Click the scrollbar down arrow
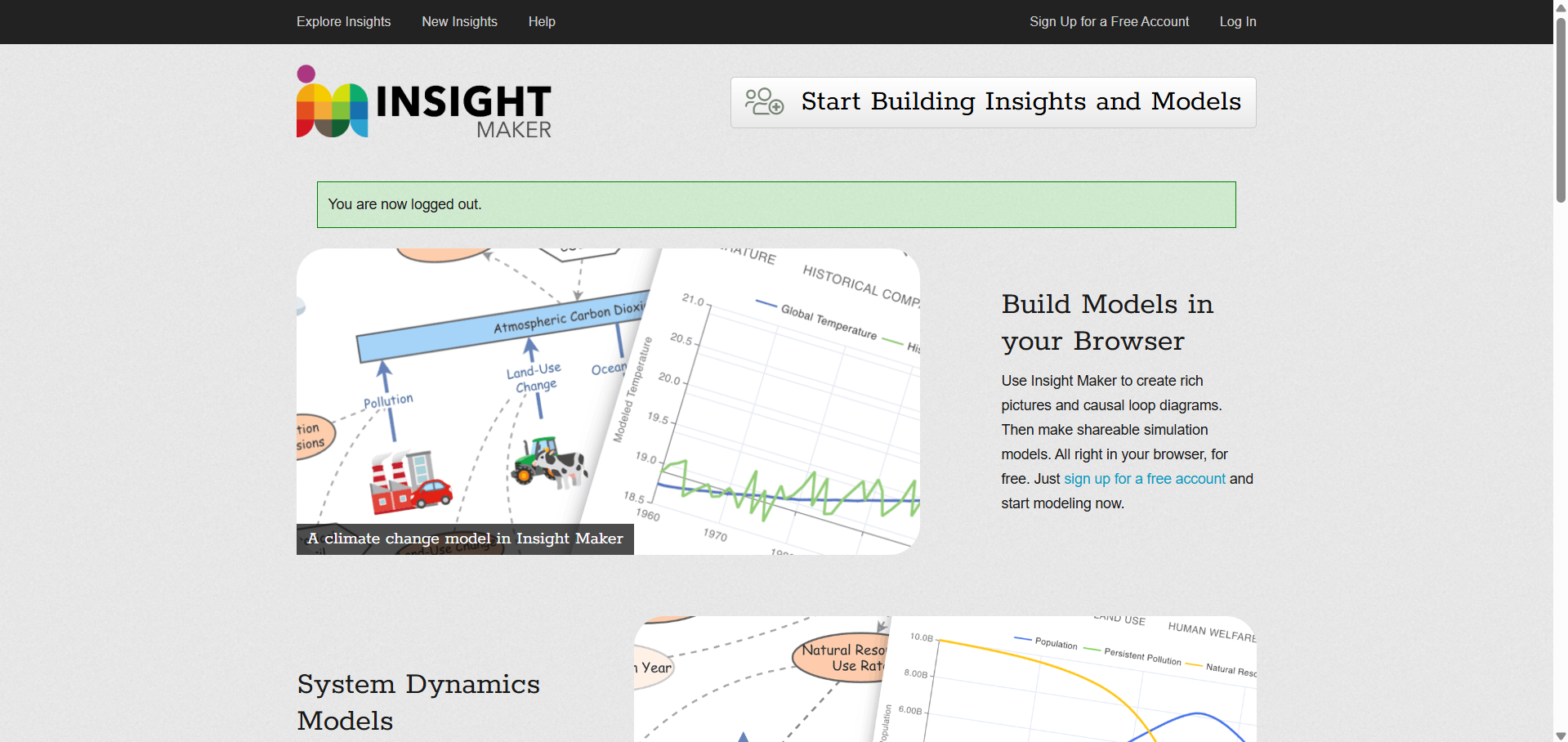Screen dimensions: 1568x742 coord(1561,735)
